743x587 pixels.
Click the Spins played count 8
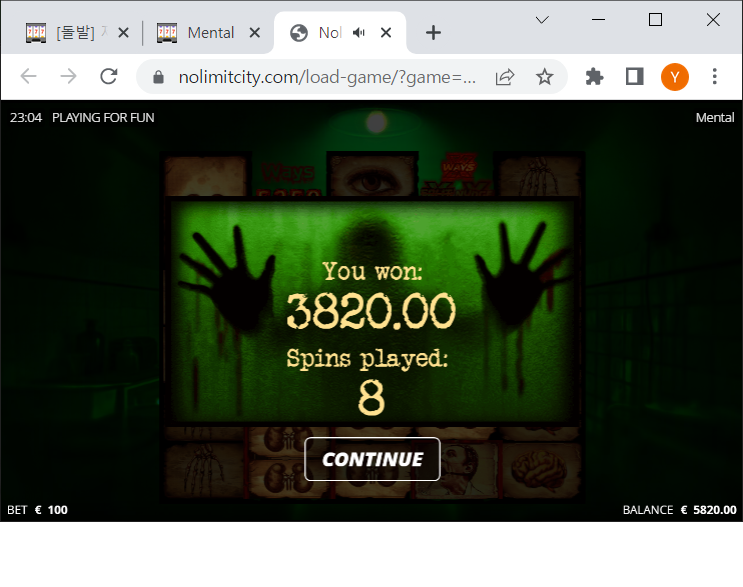371,398
